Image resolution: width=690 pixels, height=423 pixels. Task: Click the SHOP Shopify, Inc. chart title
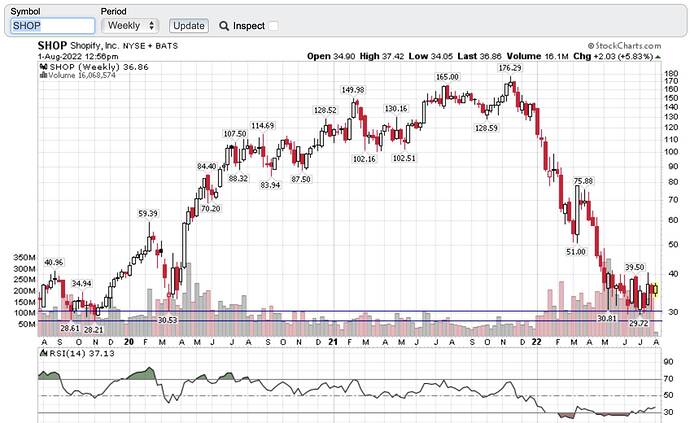108,45
